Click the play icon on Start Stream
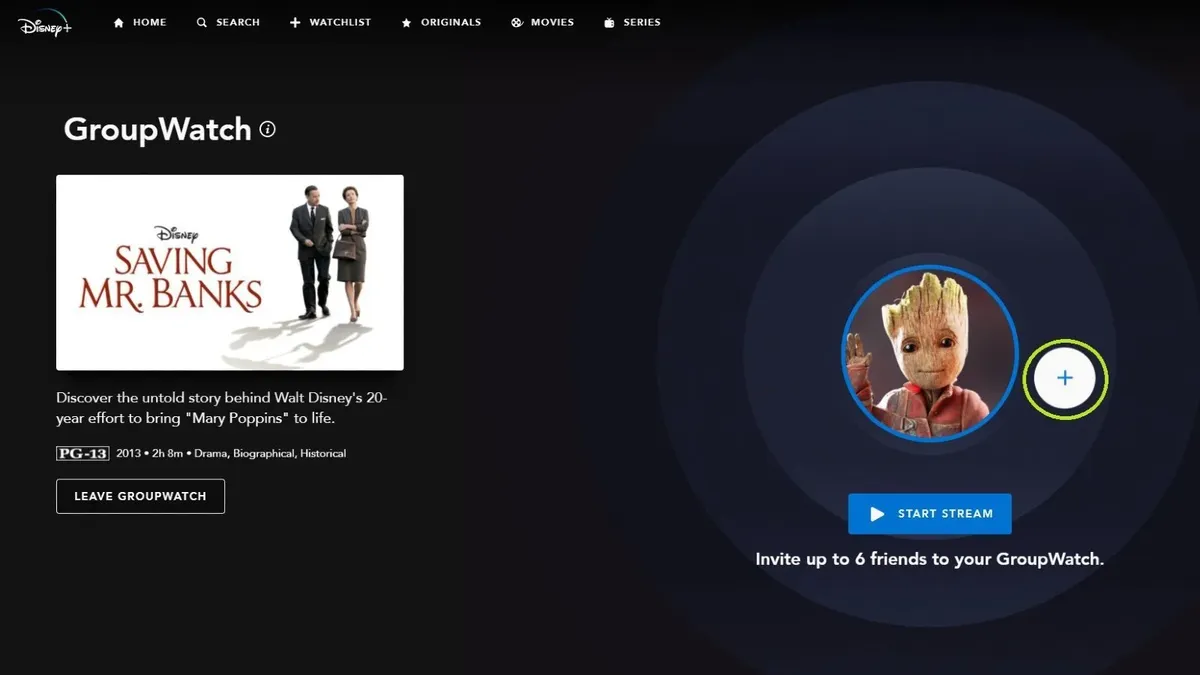 tap(877, 513)
